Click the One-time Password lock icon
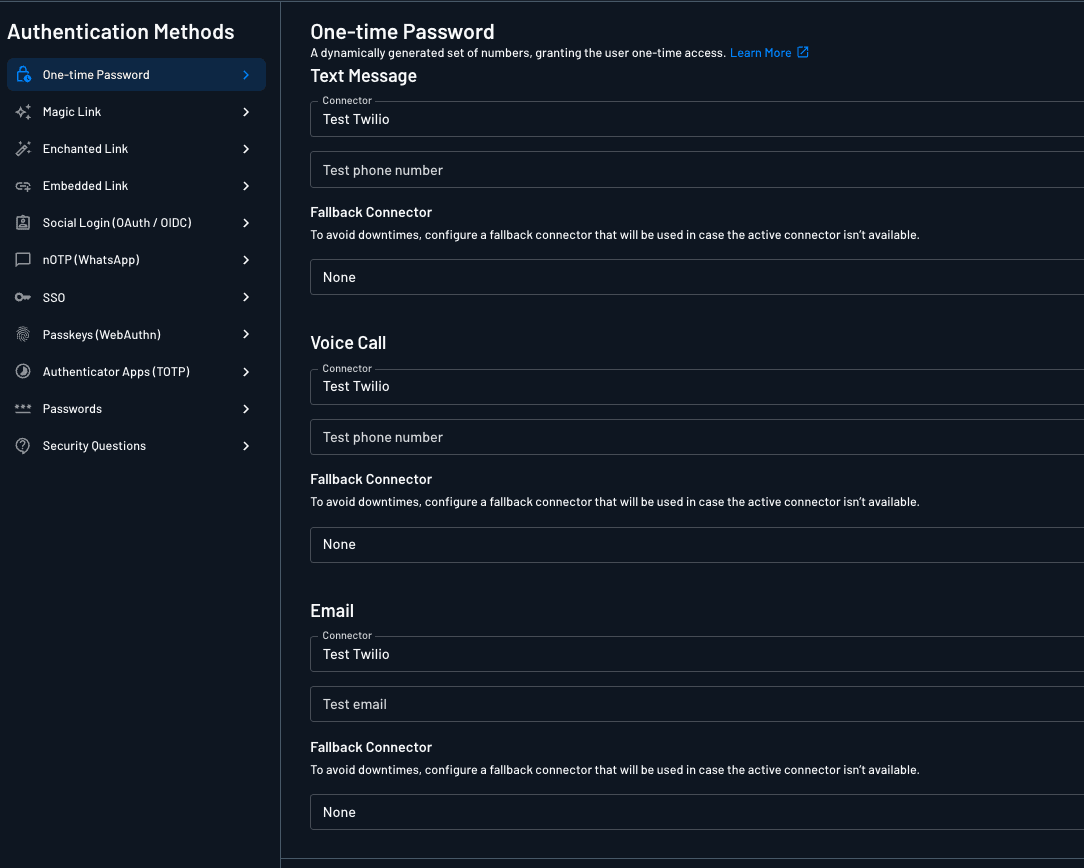 (24, 75)
